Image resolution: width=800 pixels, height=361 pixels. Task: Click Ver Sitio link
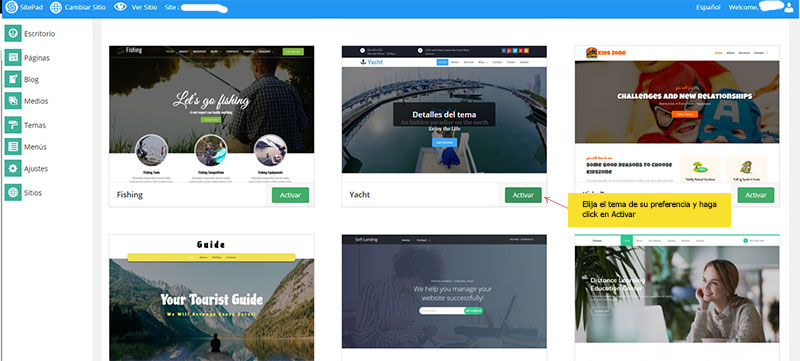tap(144, 8)
